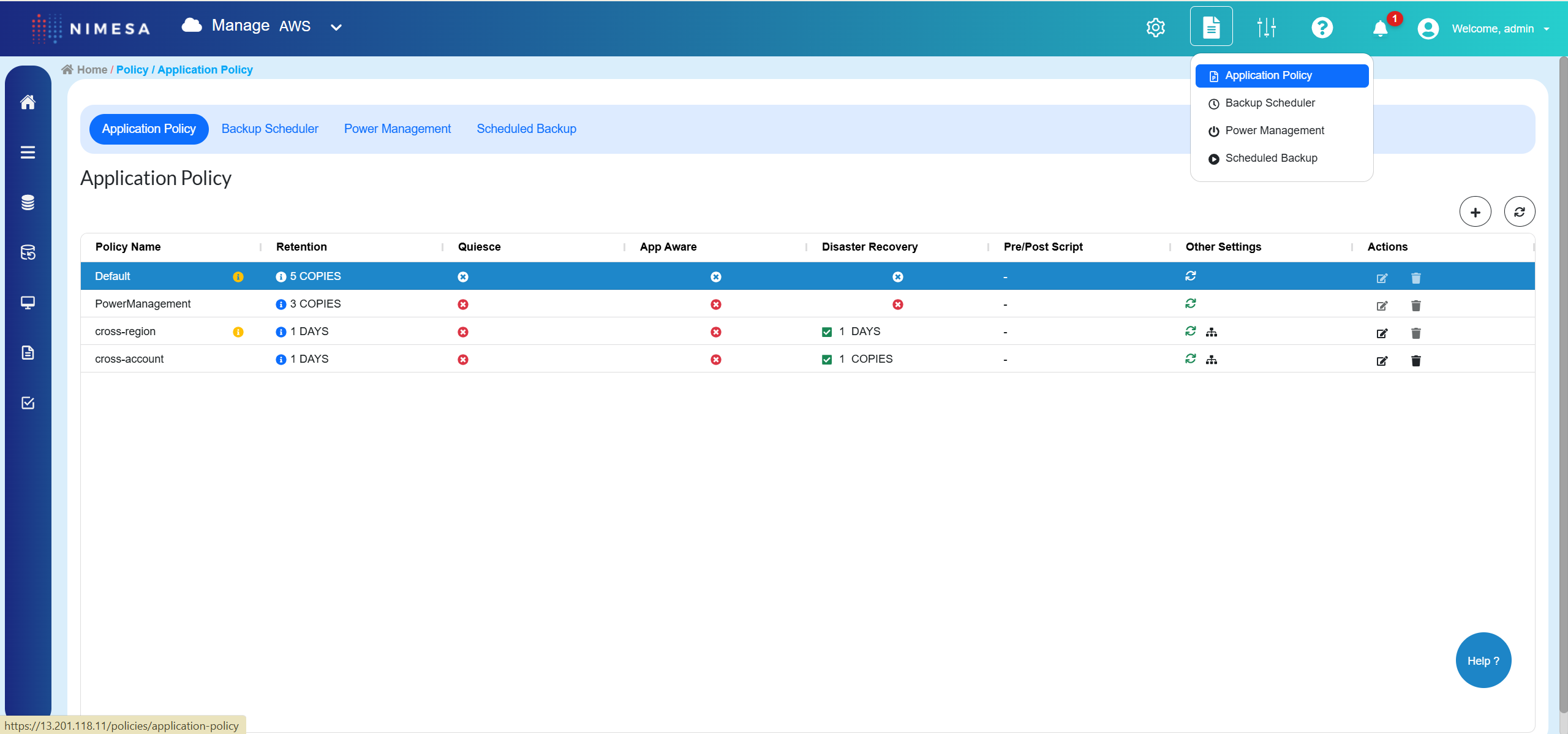
Task: Refresh the policy table
Action: [1519, 212]
